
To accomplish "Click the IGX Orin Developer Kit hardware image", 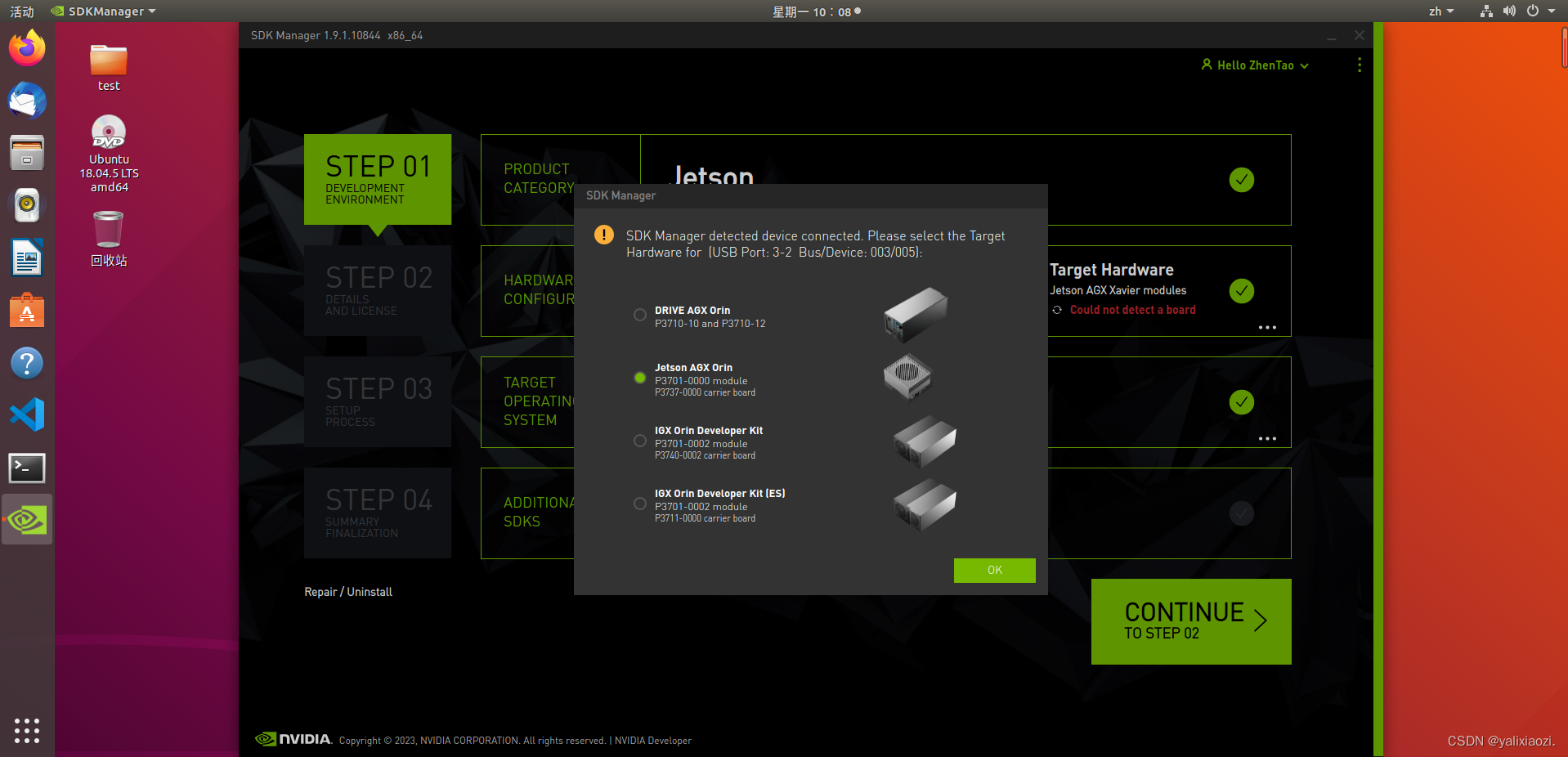I will 925,442.
